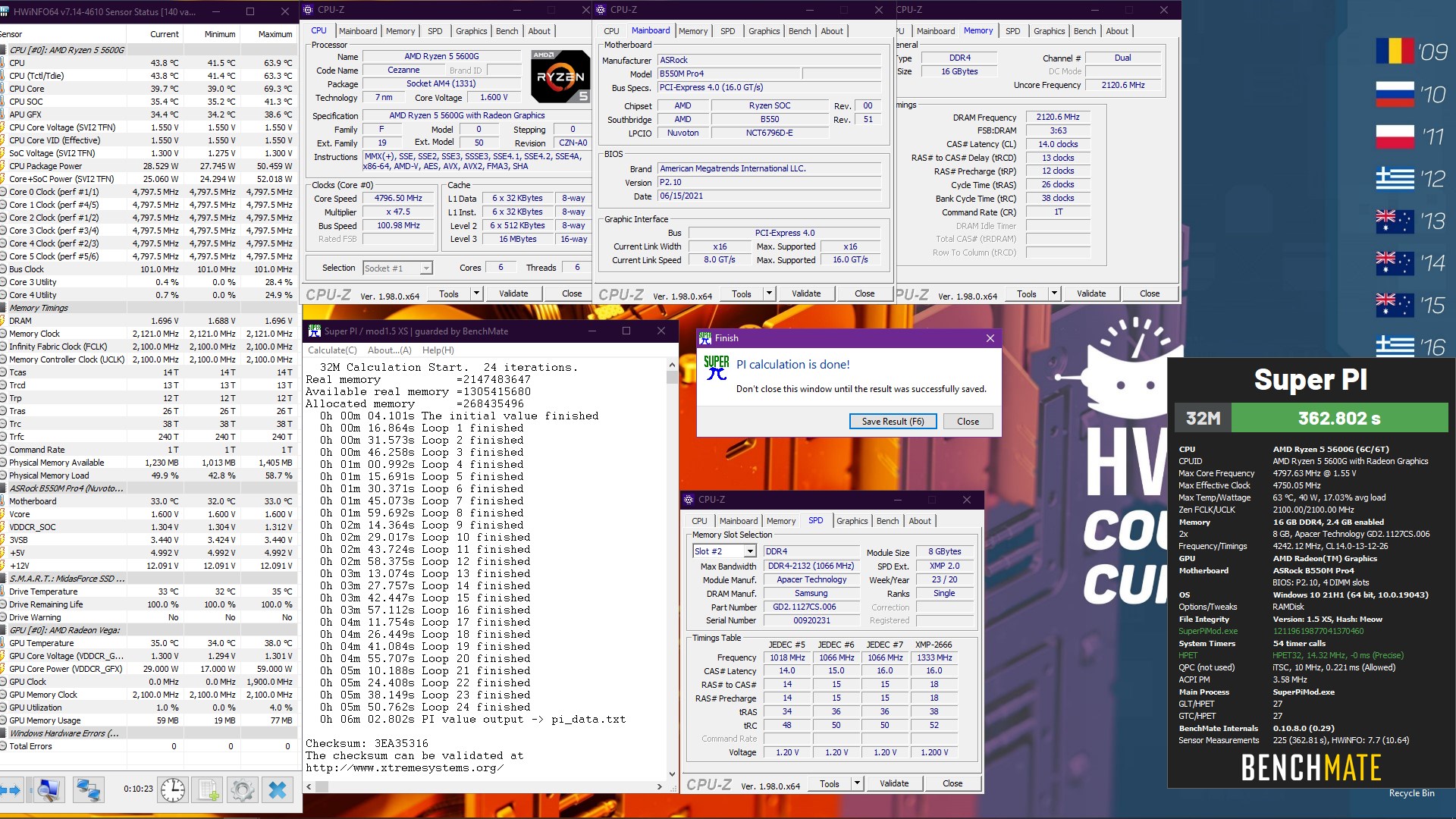The width and height of the screenshot is (1456, 819).
Task: Open Tools arrow in CPU-Z SPD window
Action: [x=857, y=783]
